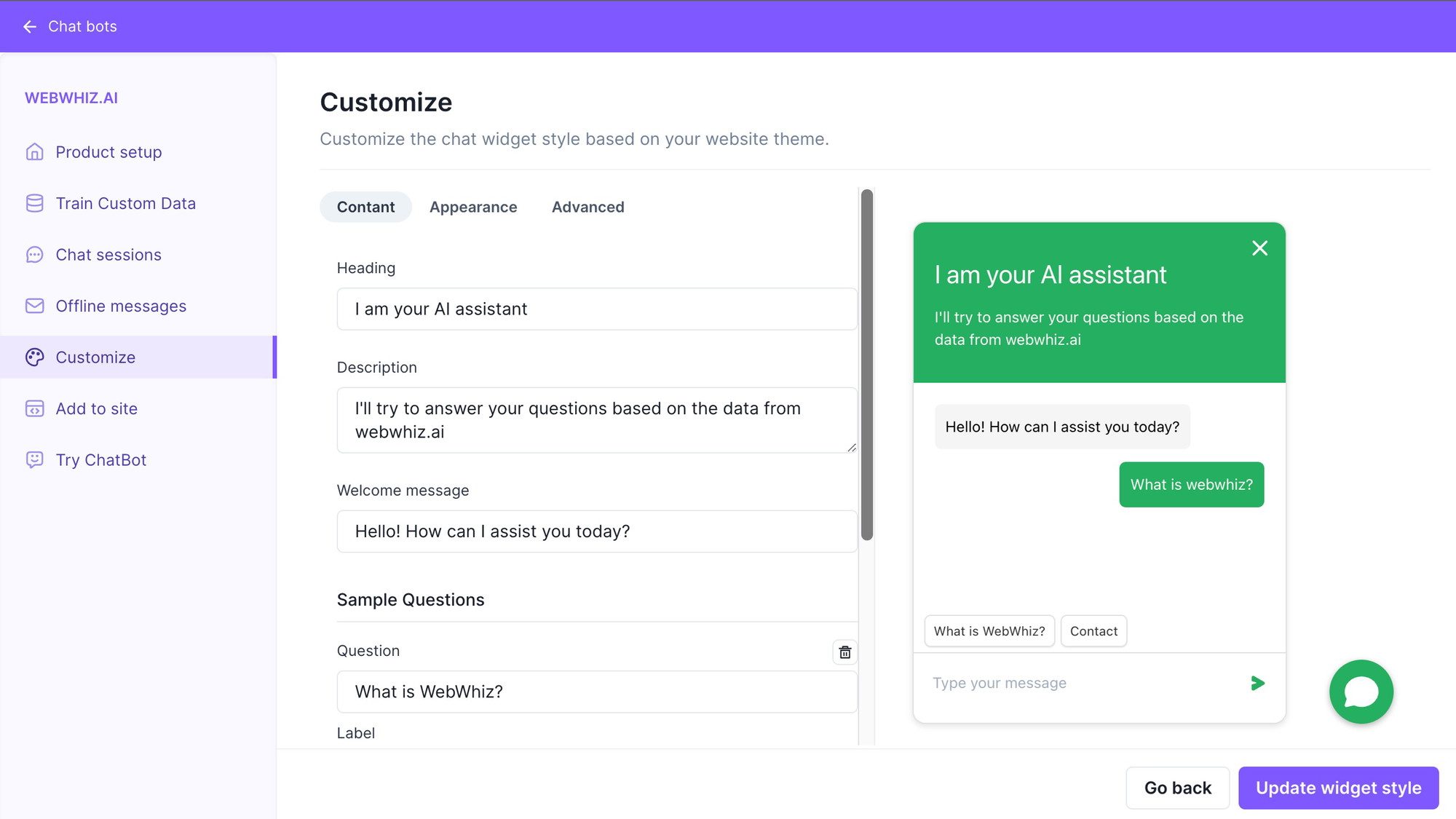The width and height of the screenshot is (1456, 819).
Task: Click the delete trash icon on Question
Action: (845, 652)
